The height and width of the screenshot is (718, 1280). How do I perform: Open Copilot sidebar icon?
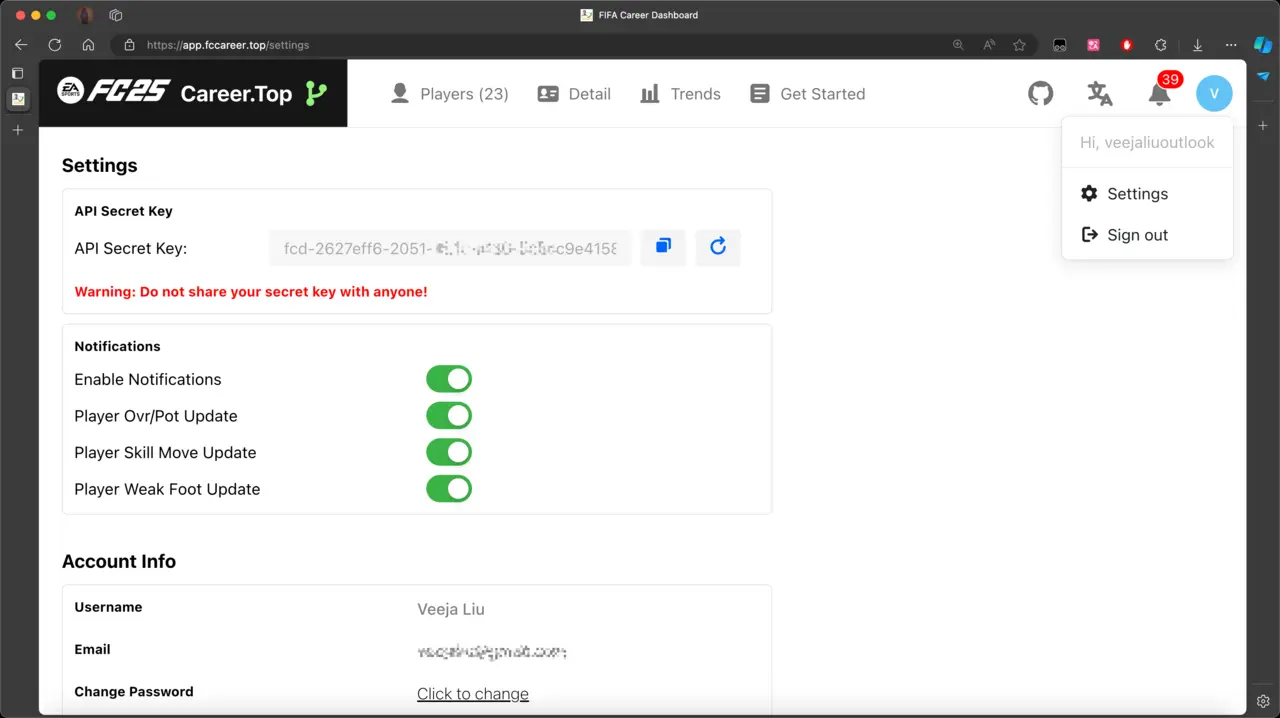point(1262,45)
